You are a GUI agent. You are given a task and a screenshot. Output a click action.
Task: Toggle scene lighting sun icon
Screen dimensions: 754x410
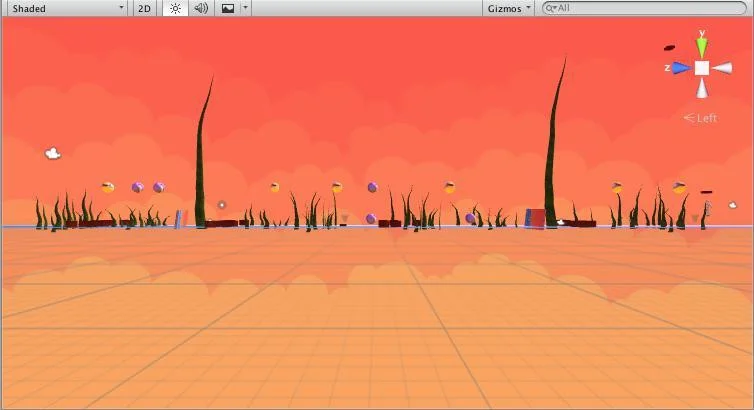click(175, 8)
